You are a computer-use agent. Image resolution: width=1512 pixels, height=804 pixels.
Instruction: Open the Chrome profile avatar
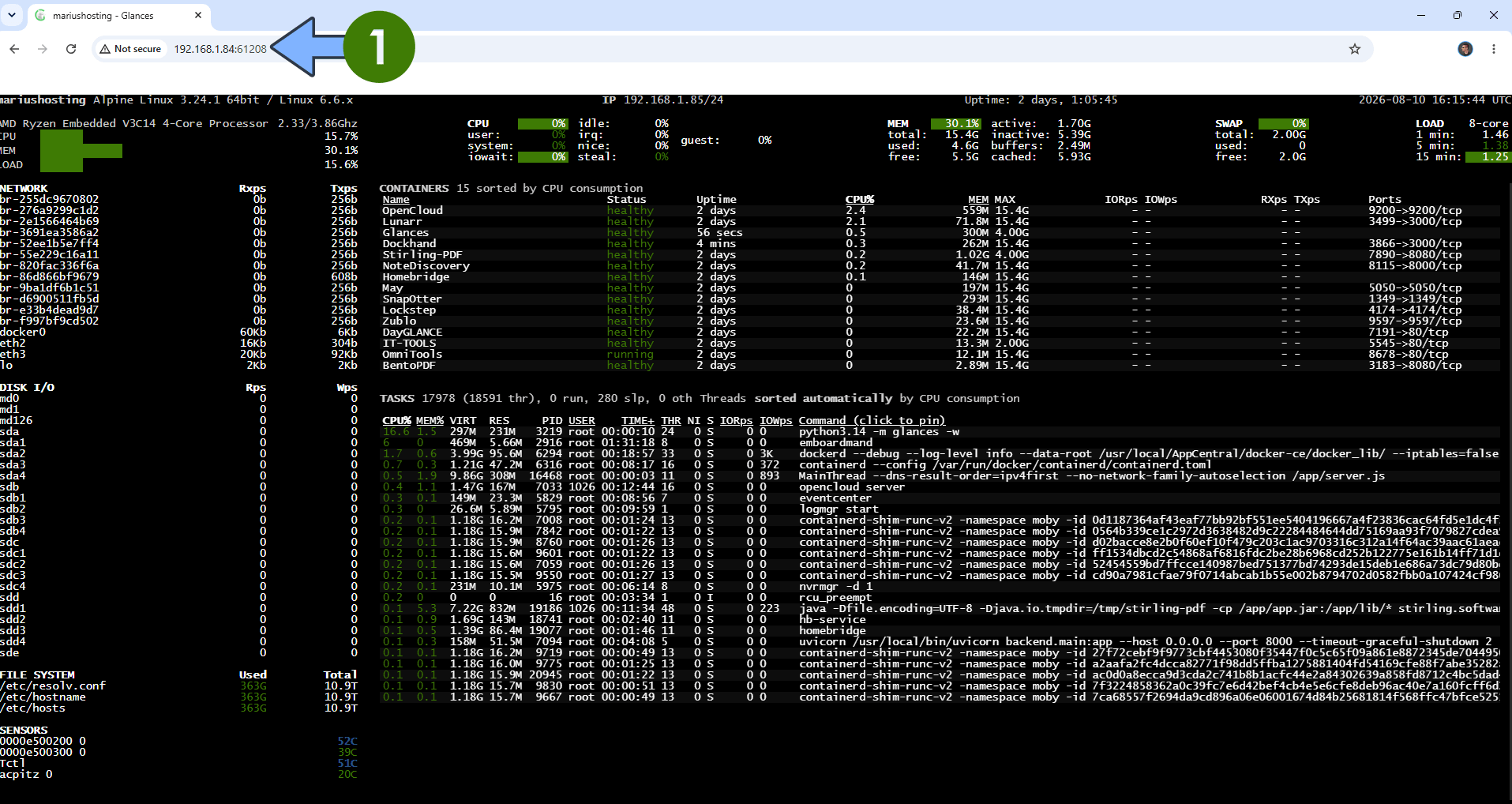point(1465,49)
